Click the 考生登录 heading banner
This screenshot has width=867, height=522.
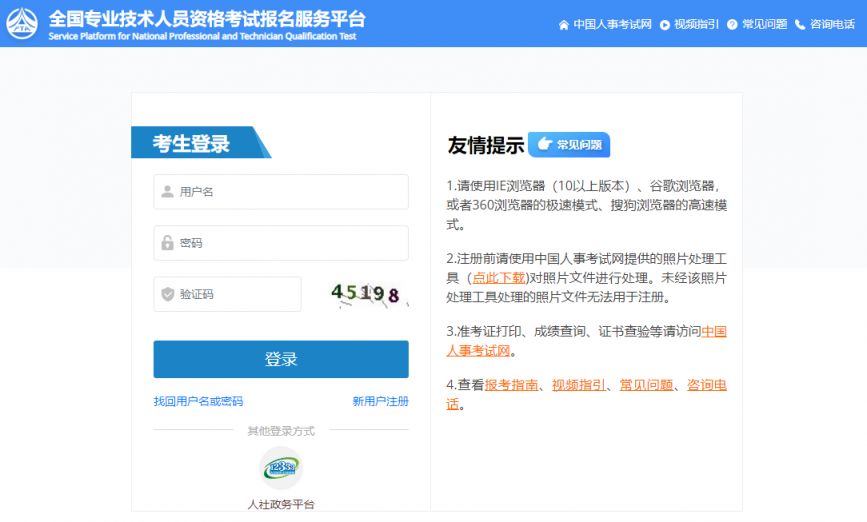[x=201, y=143]
